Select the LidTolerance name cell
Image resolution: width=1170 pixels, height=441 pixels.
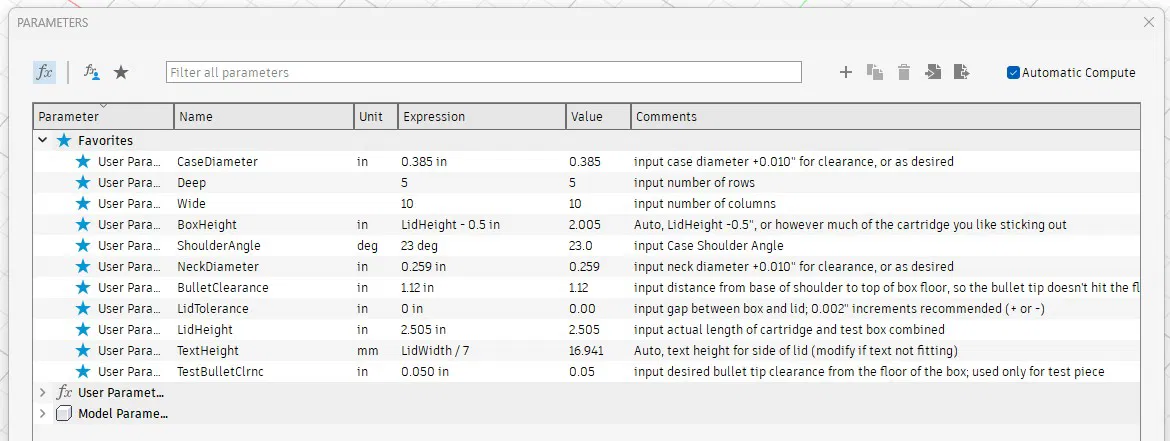click(213, 308)
